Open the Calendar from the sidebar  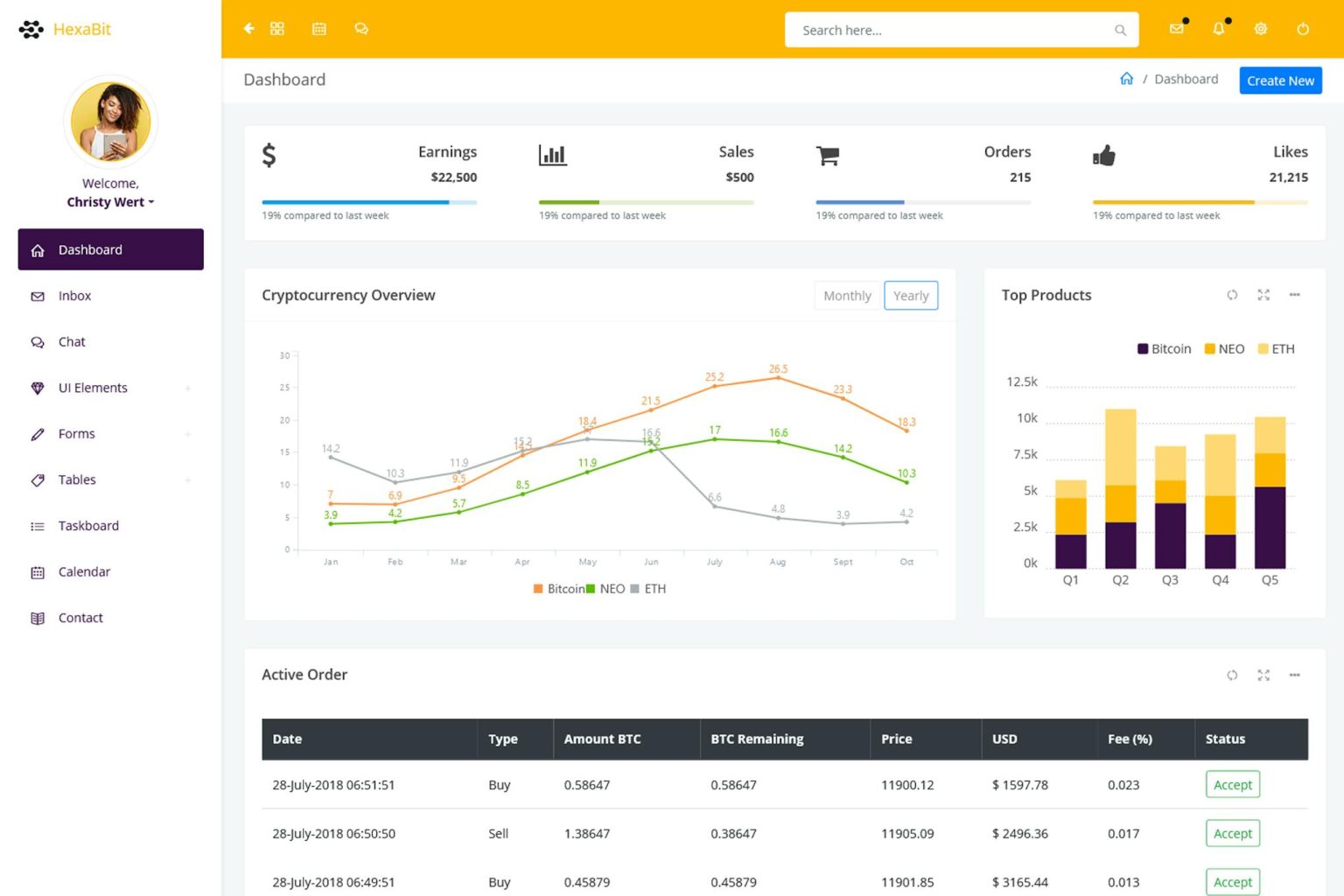point(84,571)
